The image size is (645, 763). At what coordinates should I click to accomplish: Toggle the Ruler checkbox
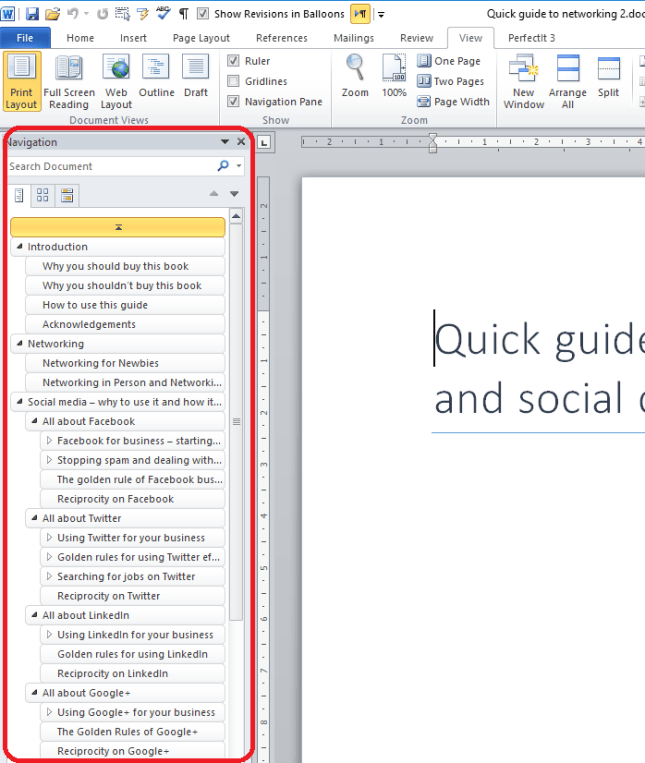[x=234, y=61]
